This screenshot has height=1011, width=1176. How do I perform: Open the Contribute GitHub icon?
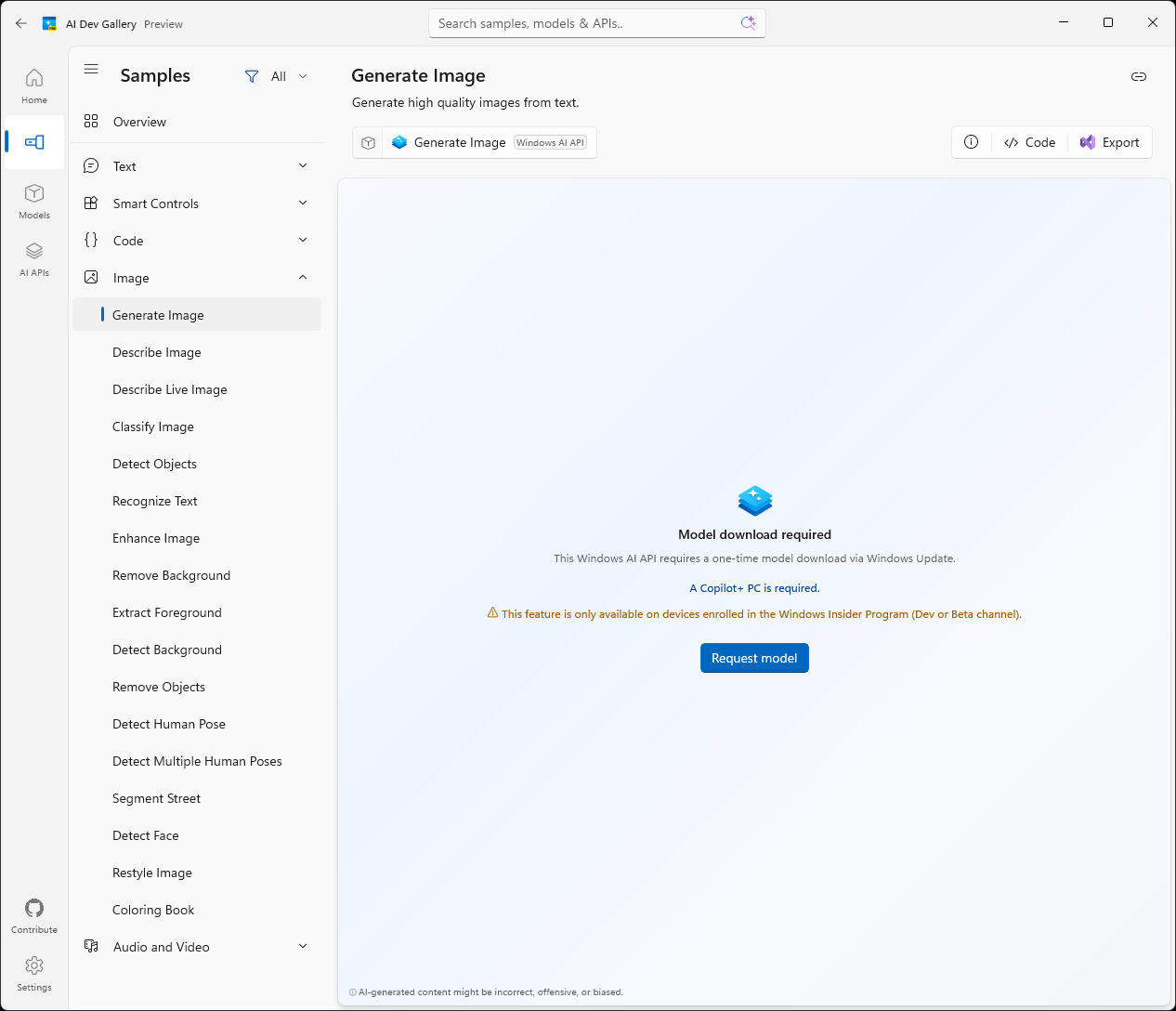pyautogui.click(x=34, y=915)
